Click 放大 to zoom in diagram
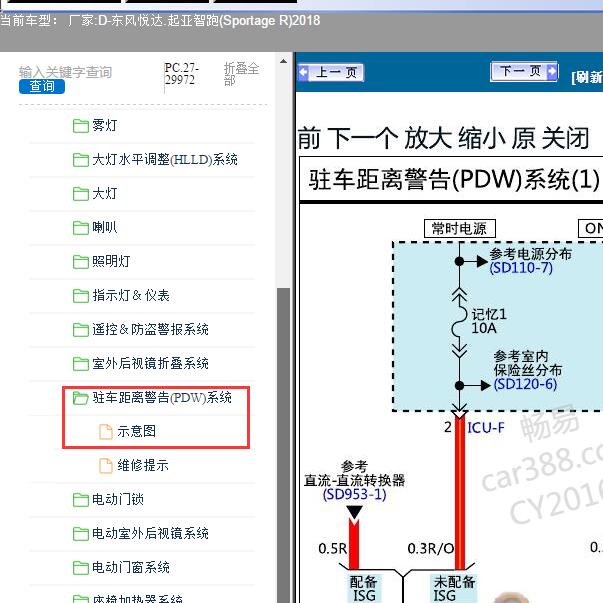Screen dimensions: 603x603 (x=428, y=138)
